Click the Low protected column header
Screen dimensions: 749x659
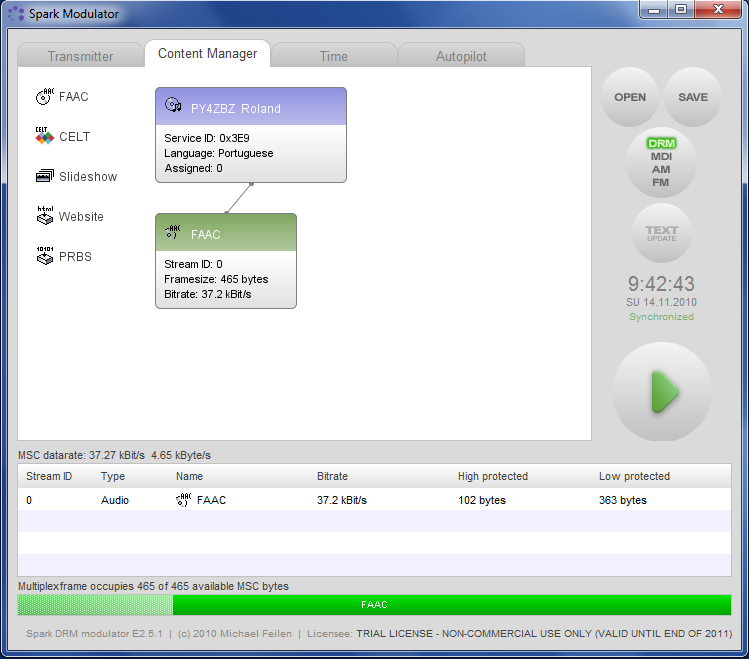(634, 476)
